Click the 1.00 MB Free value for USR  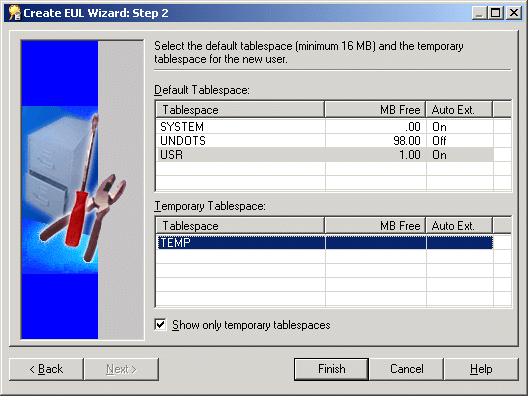click(x=410, y=155)
